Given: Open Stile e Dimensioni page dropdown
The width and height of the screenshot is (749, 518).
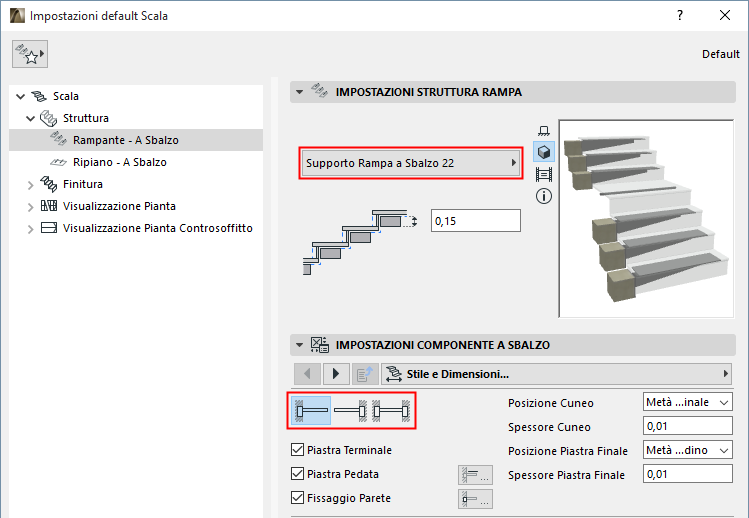Looking at the screenshot, I should point(556,374).
